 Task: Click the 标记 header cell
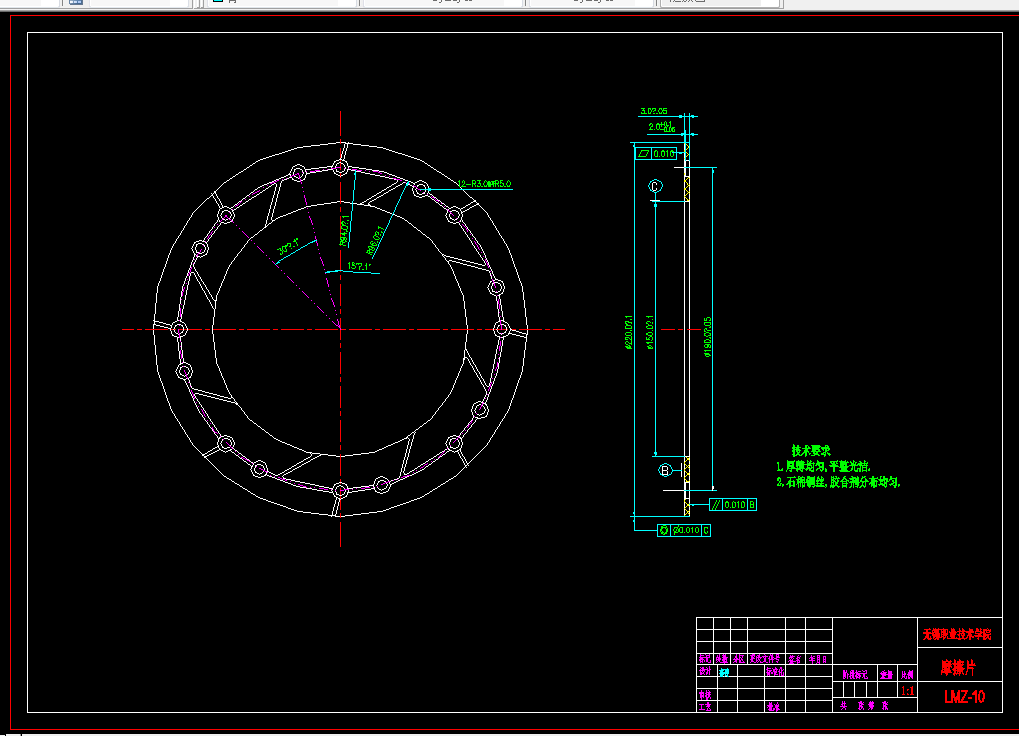(705, 659)
